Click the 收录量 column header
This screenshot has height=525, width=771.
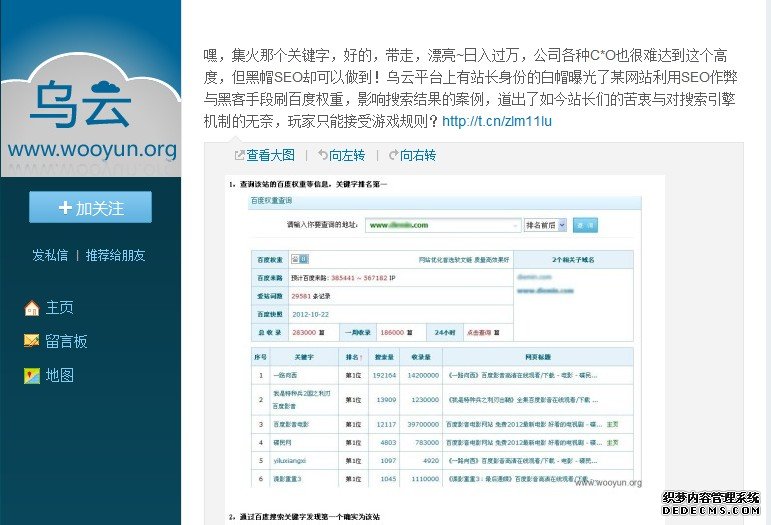point(421,357)
